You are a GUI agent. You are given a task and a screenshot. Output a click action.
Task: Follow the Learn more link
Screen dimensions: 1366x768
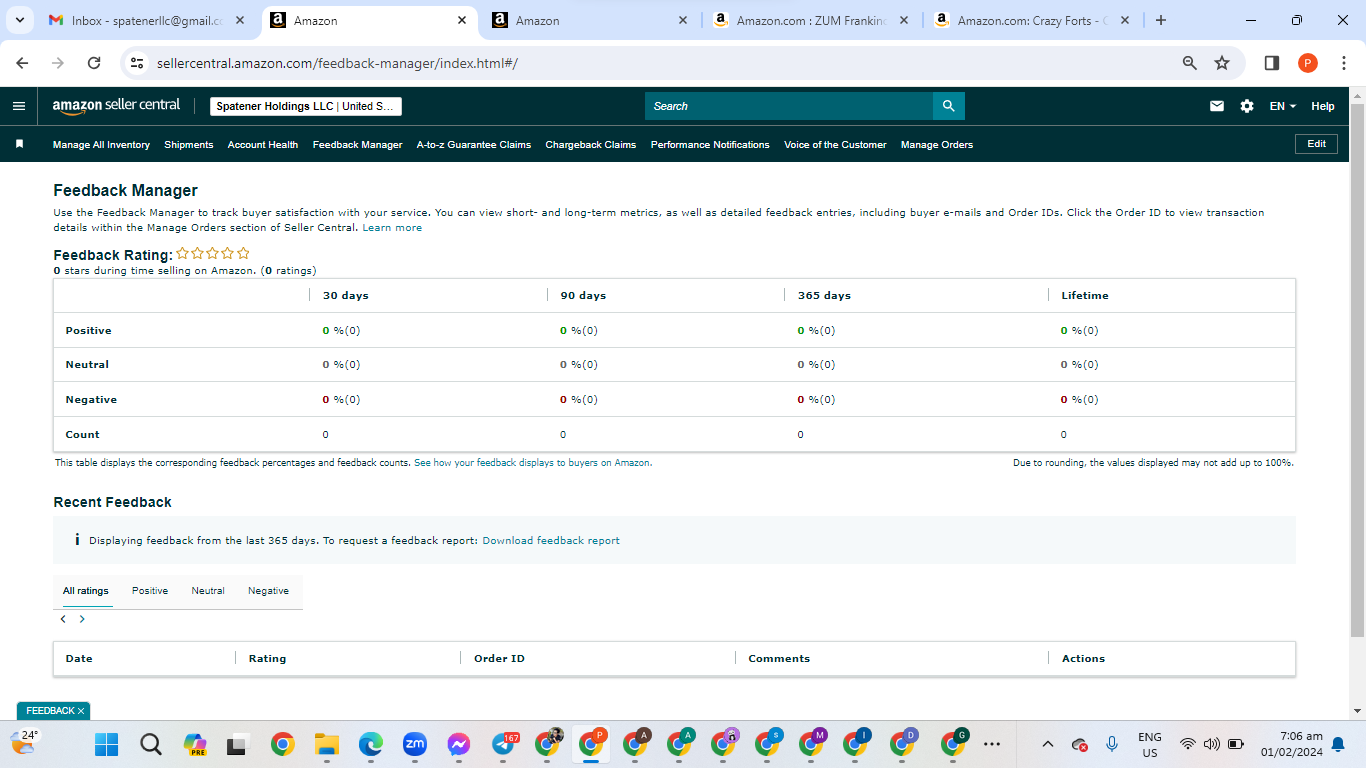point(392,228)
